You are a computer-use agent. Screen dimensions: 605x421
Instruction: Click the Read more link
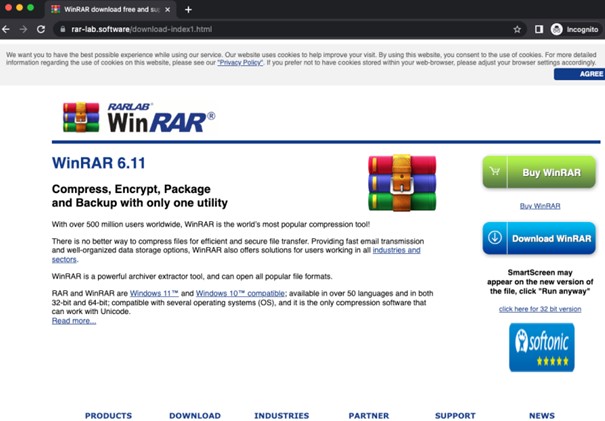coord(74,321)
